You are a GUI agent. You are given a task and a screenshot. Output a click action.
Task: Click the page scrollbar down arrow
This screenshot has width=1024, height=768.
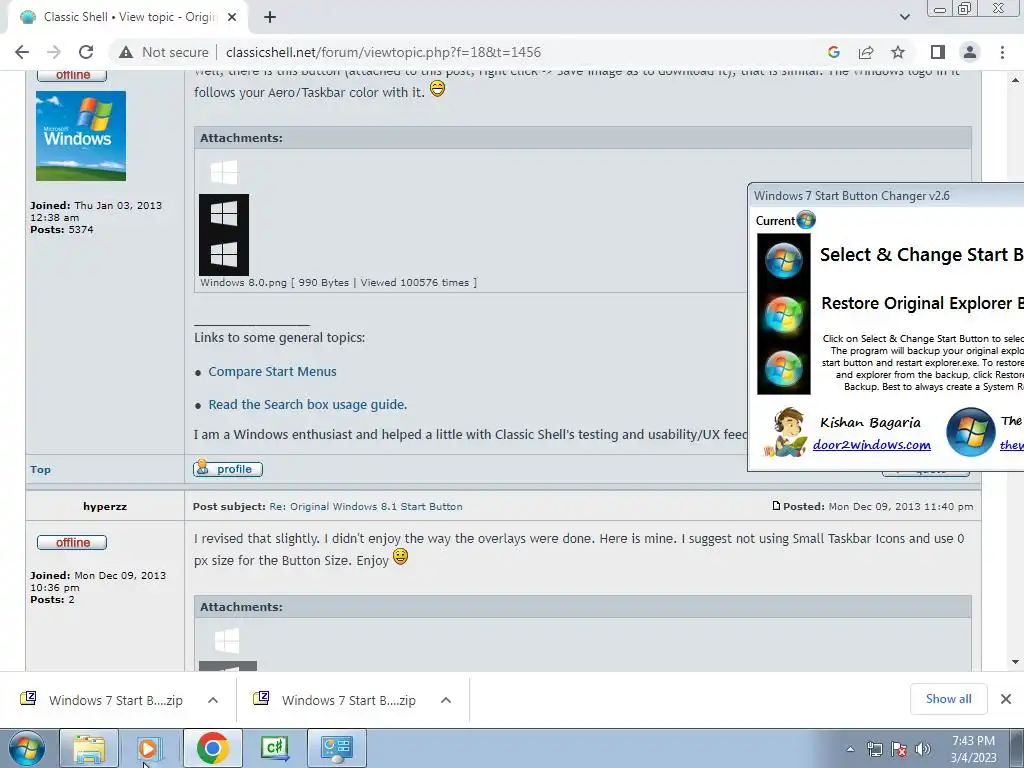1016,662
